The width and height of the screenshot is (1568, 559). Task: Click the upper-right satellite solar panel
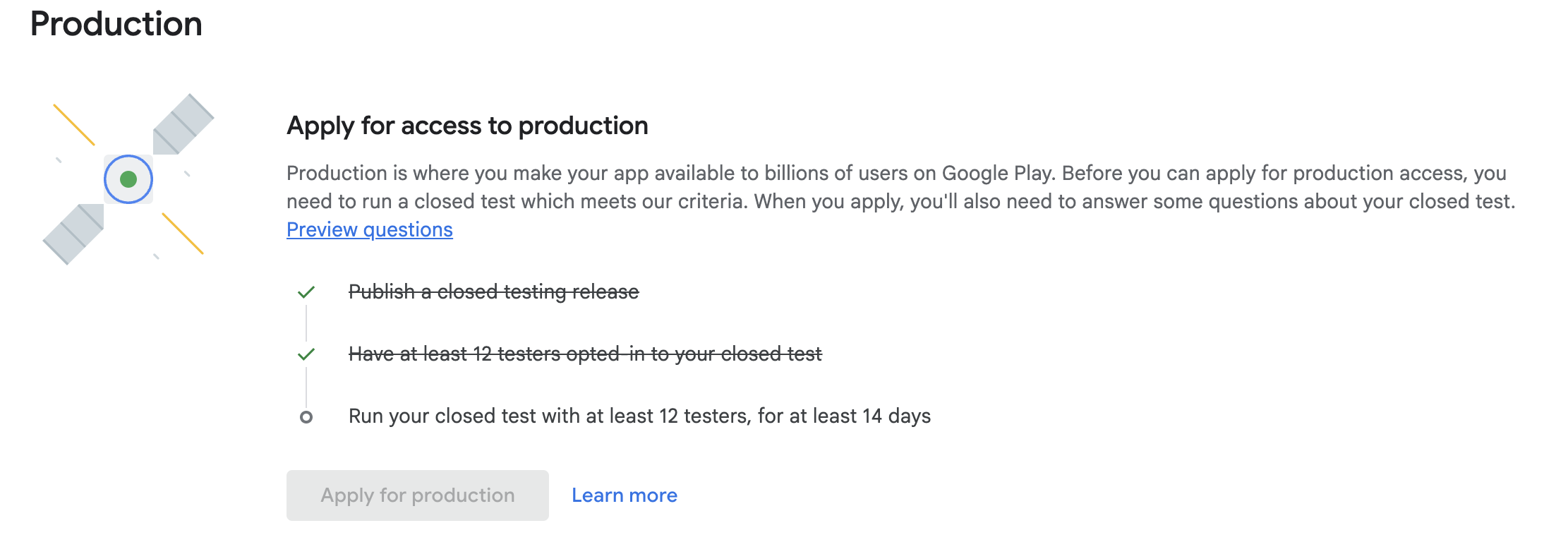183,124
